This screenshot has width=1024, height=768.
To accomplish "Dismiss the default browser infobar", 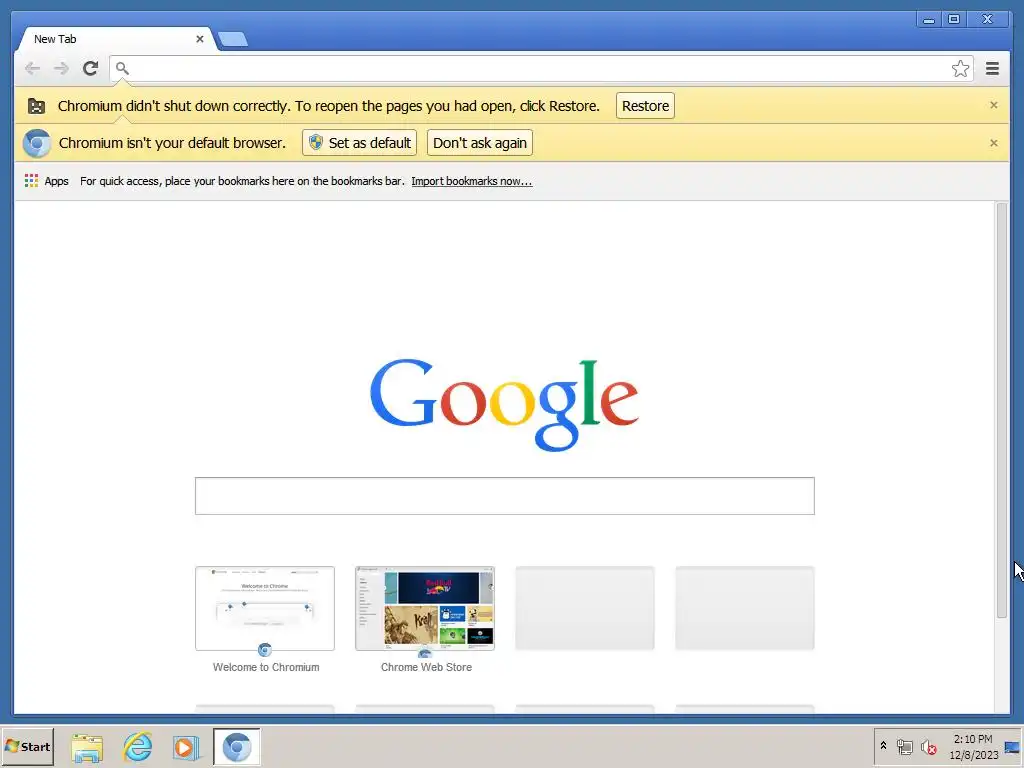I will point(993,143).
